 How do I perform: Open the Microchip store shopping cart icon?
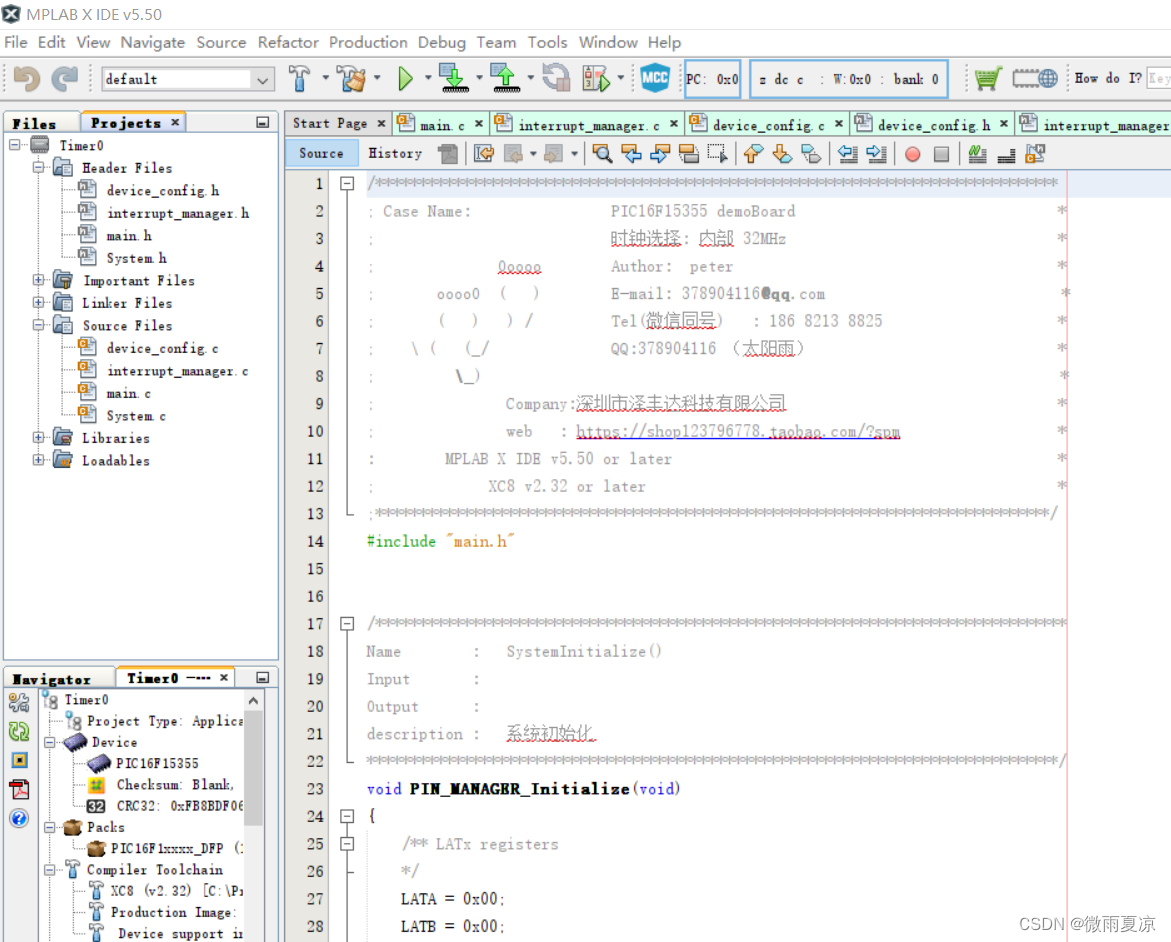click(987, 78)
